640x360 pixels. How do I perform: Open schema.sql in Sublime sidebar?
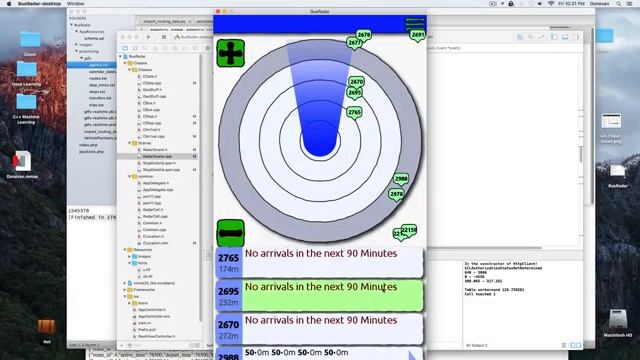click(94, 38)
